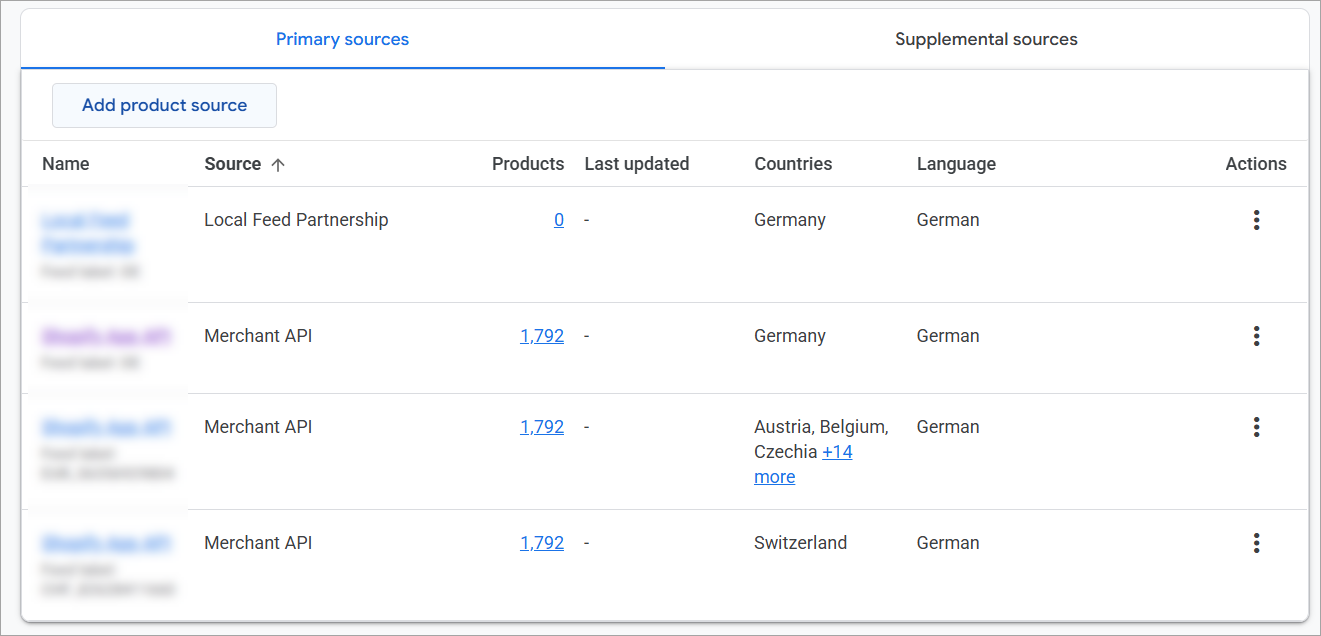Open the blurred Local Feed Partnership name link
1321x636 pixels.
point(86,232)
